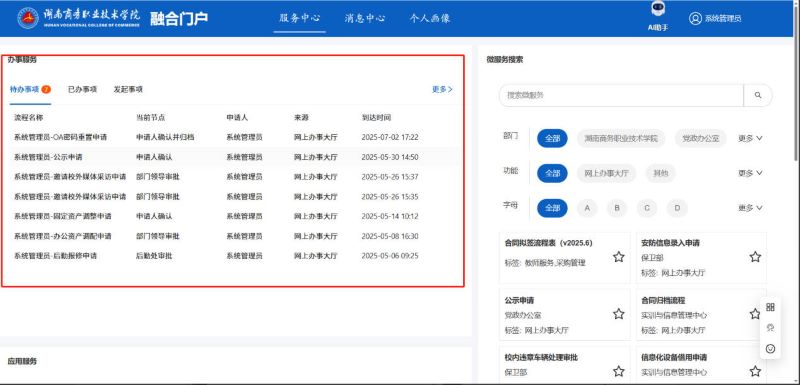Viewport: 800px width, 385px height.
Task: Star the 合同拟签流程表 service card
Action: point(618,257)
